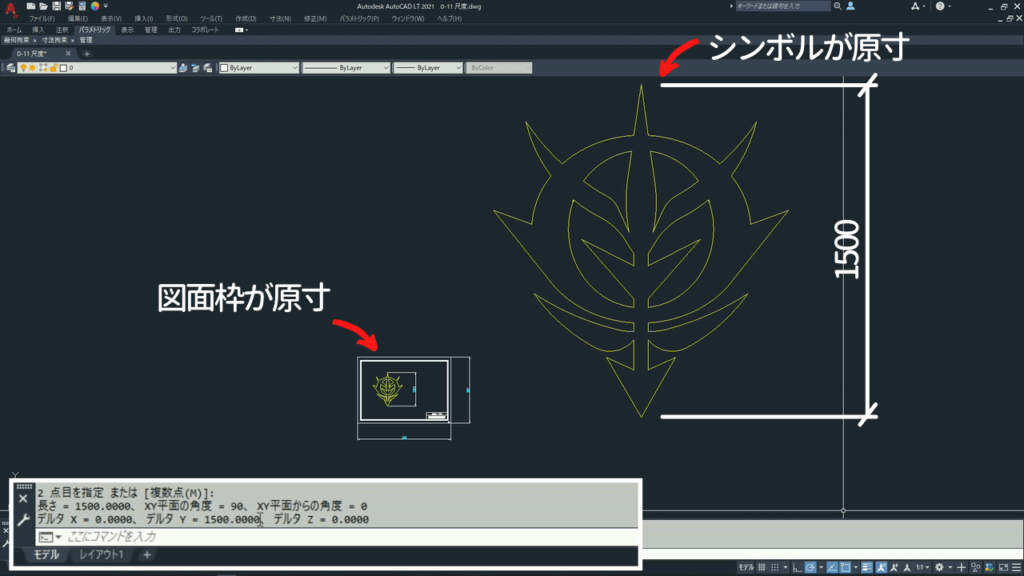Open the workspace switching gear icon

(x=939, y=568)
